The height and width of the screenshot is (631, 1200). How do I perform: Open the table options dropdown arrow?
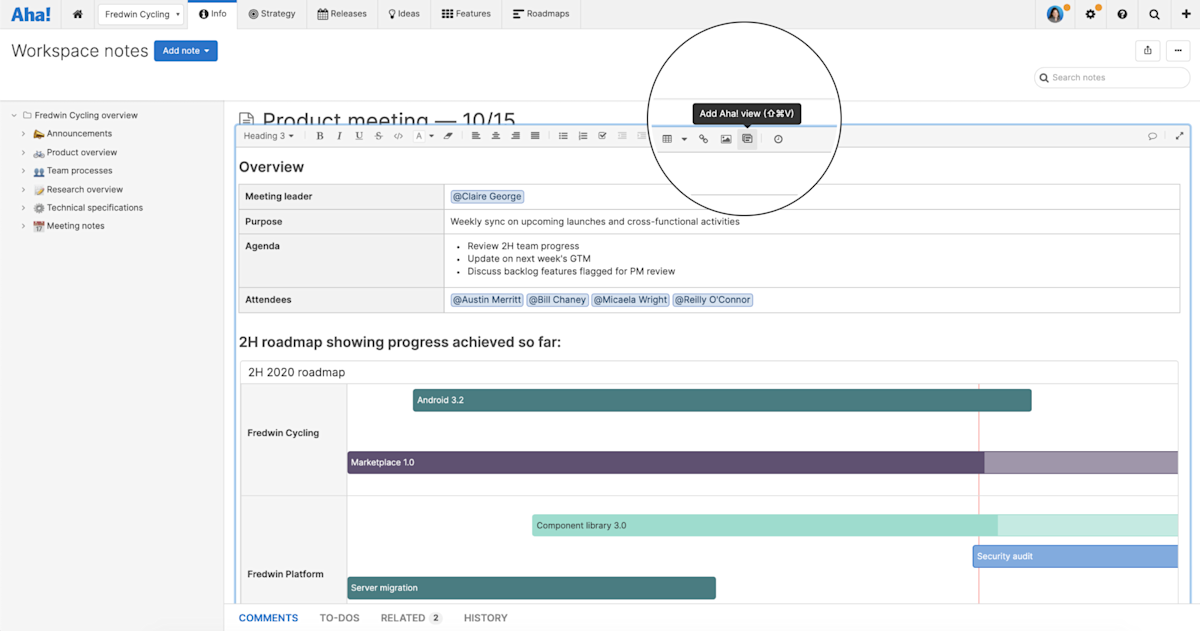[684, 140]
